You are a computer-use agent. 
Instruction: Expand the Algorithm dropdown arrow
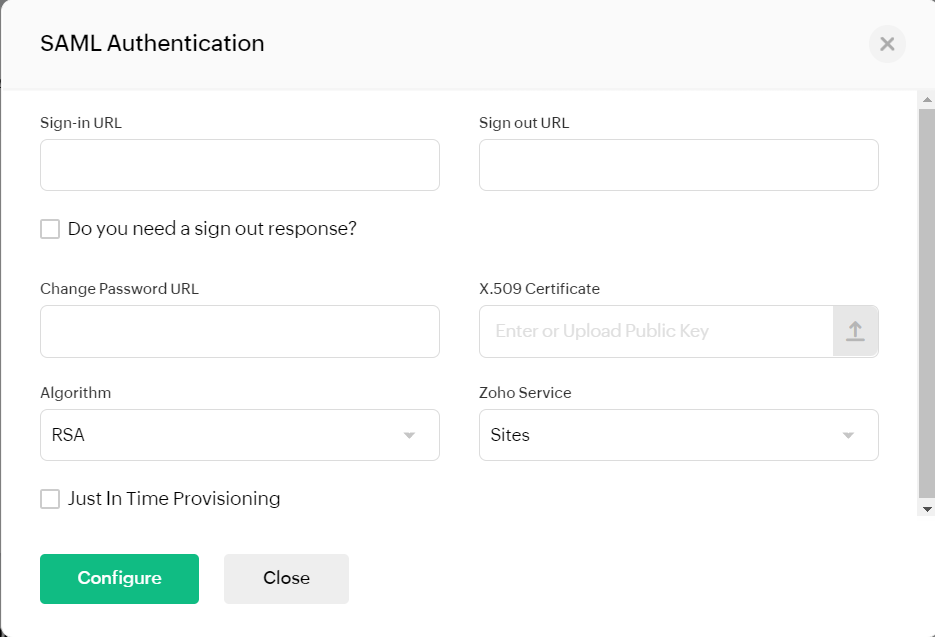pyautogui.click(x=409, y=435)
